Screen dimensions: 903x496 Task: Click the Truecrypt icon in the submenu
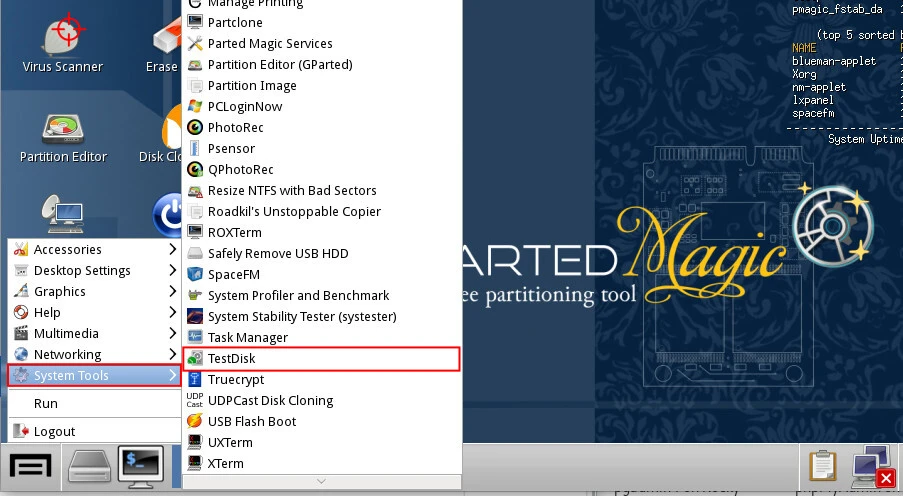[x=195, y=380]
